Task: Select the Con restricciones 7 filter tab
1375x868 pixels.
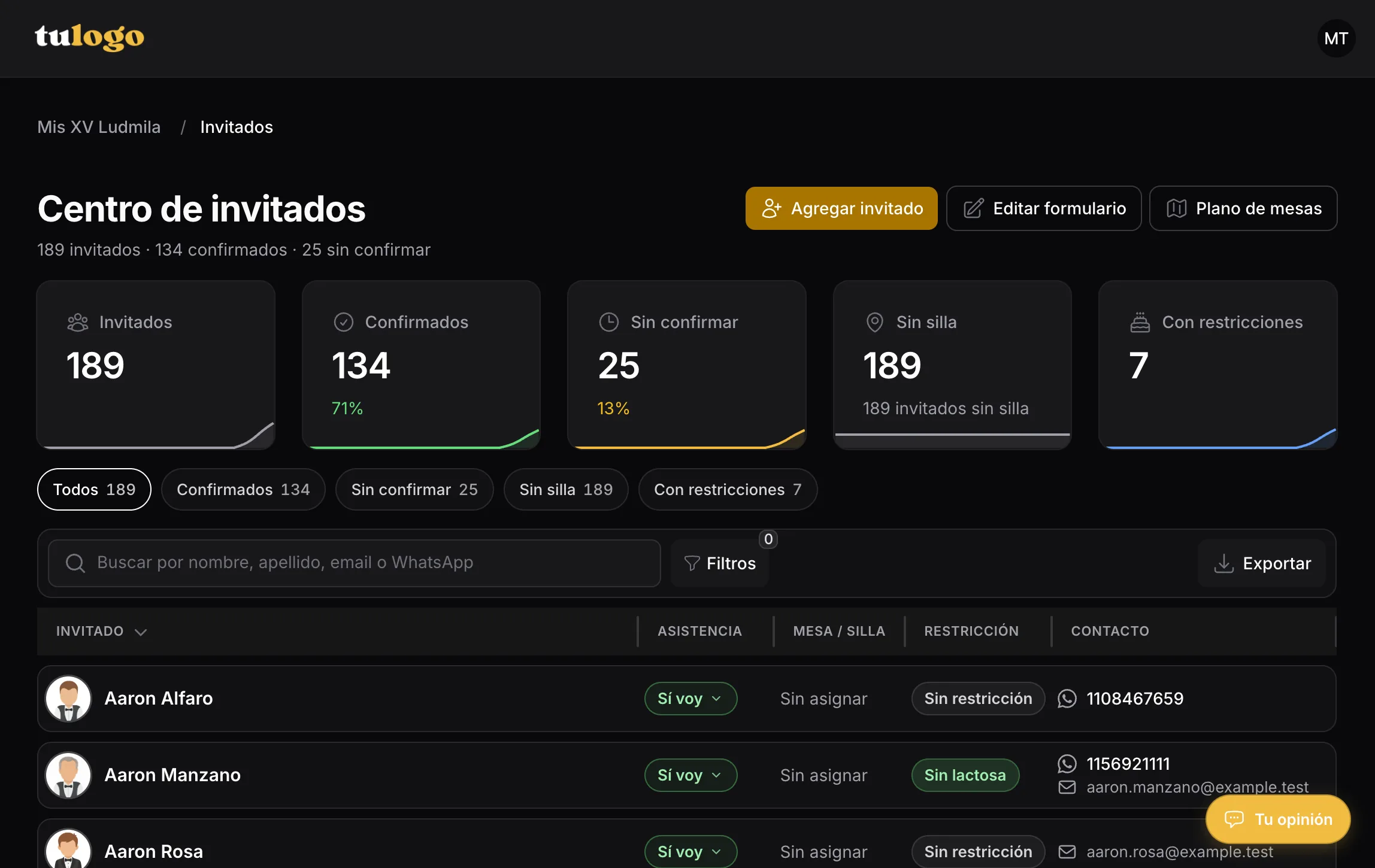Action: [x=728, y=490]
